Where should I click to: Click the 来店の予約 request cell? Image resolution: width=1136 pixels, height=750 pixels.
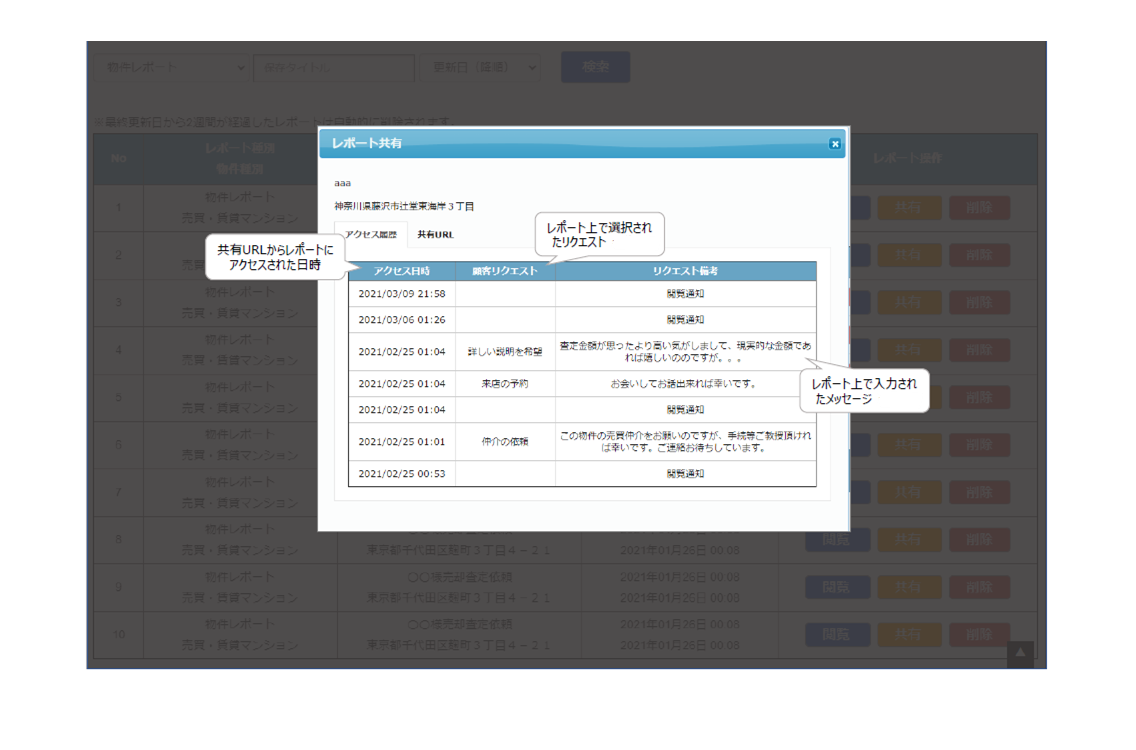505,384
